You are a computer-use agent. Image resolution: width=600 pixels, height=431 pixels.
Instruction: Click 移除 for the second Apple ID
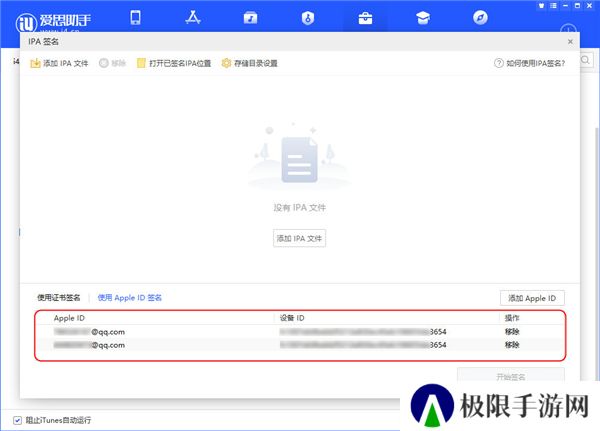tap(512, 345)
